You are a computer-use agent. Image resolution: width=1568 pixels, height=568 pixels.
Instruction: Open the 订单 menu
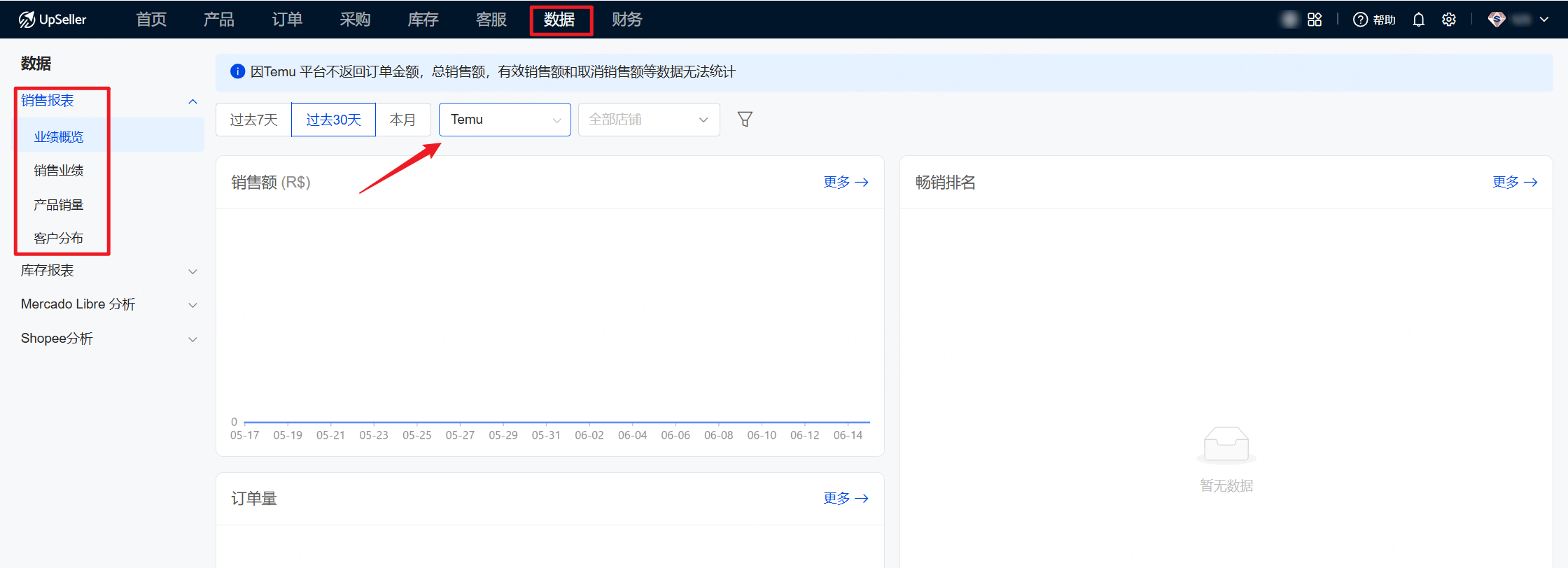(287, 20)
